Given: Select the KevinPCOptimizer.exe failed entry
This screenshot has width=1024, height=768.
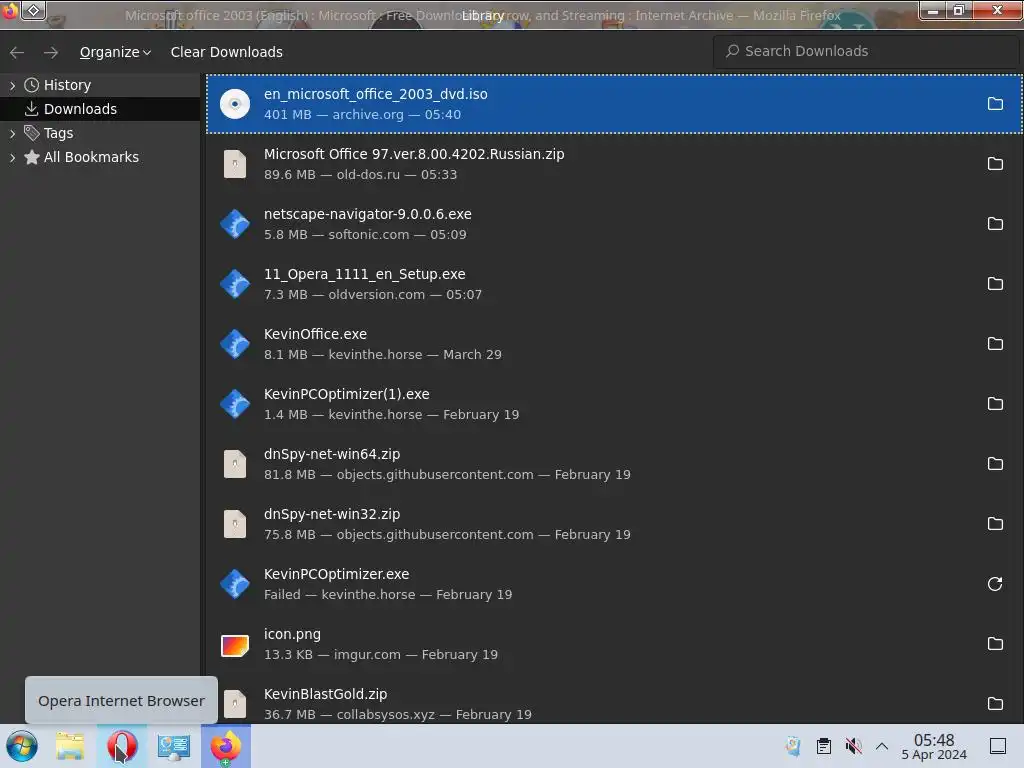Looking at the screenshot, I should click(614, 584).
